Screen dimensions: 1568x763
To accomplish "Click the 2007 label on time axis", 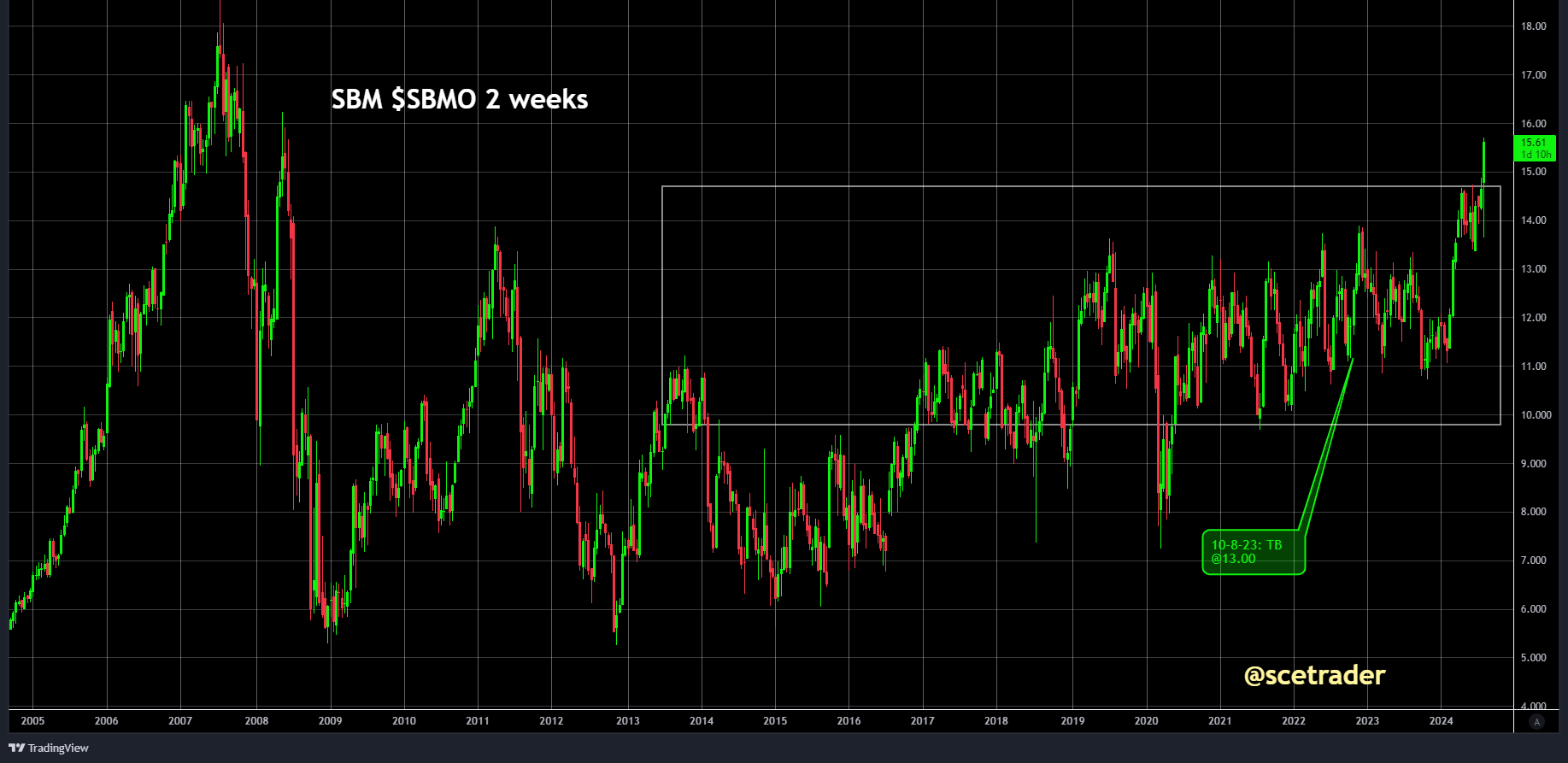I will point(180,721).
